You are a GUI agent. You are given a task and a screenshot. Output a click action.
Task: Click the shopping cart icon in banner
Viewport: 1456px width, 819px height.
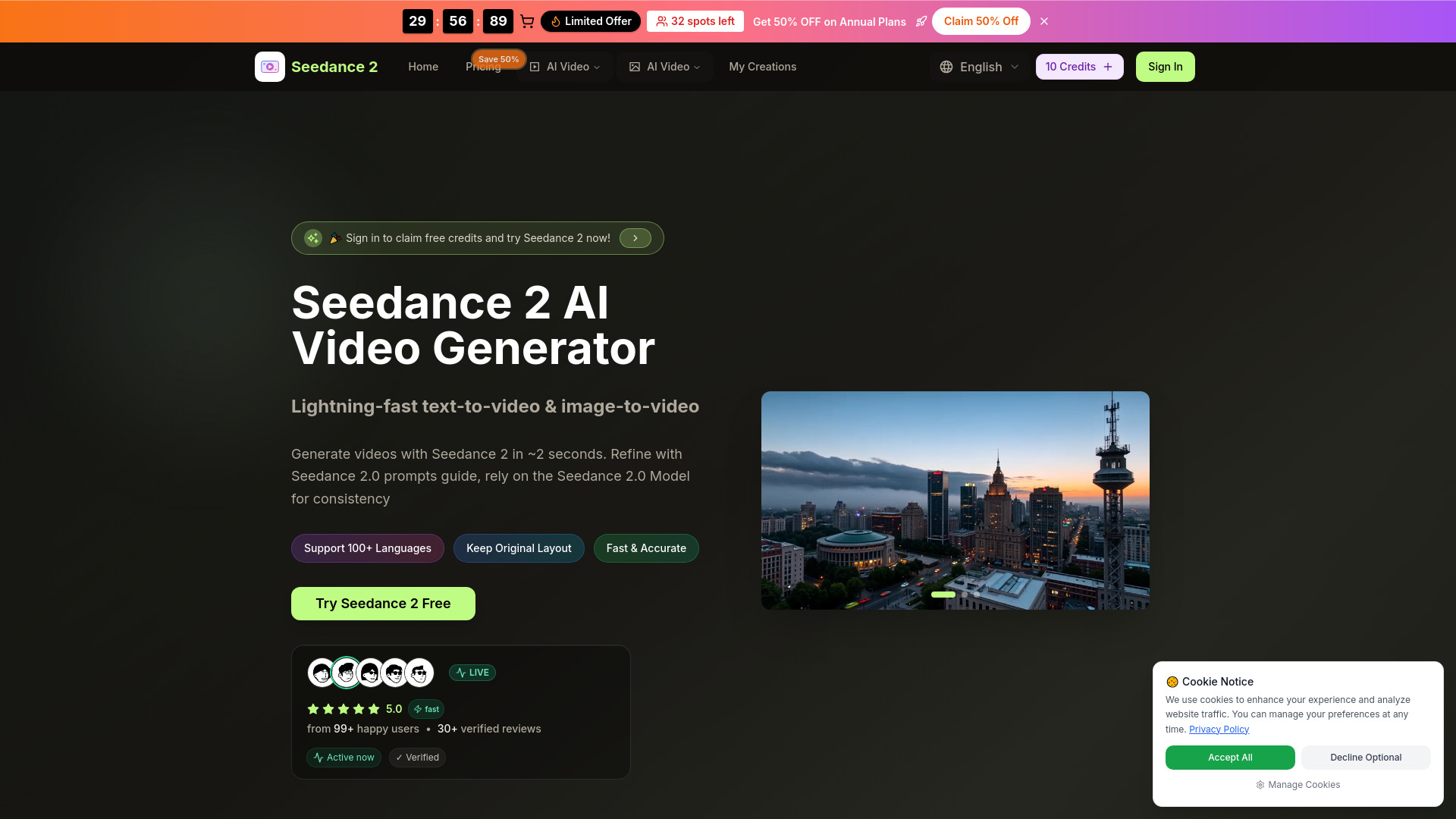527,21
